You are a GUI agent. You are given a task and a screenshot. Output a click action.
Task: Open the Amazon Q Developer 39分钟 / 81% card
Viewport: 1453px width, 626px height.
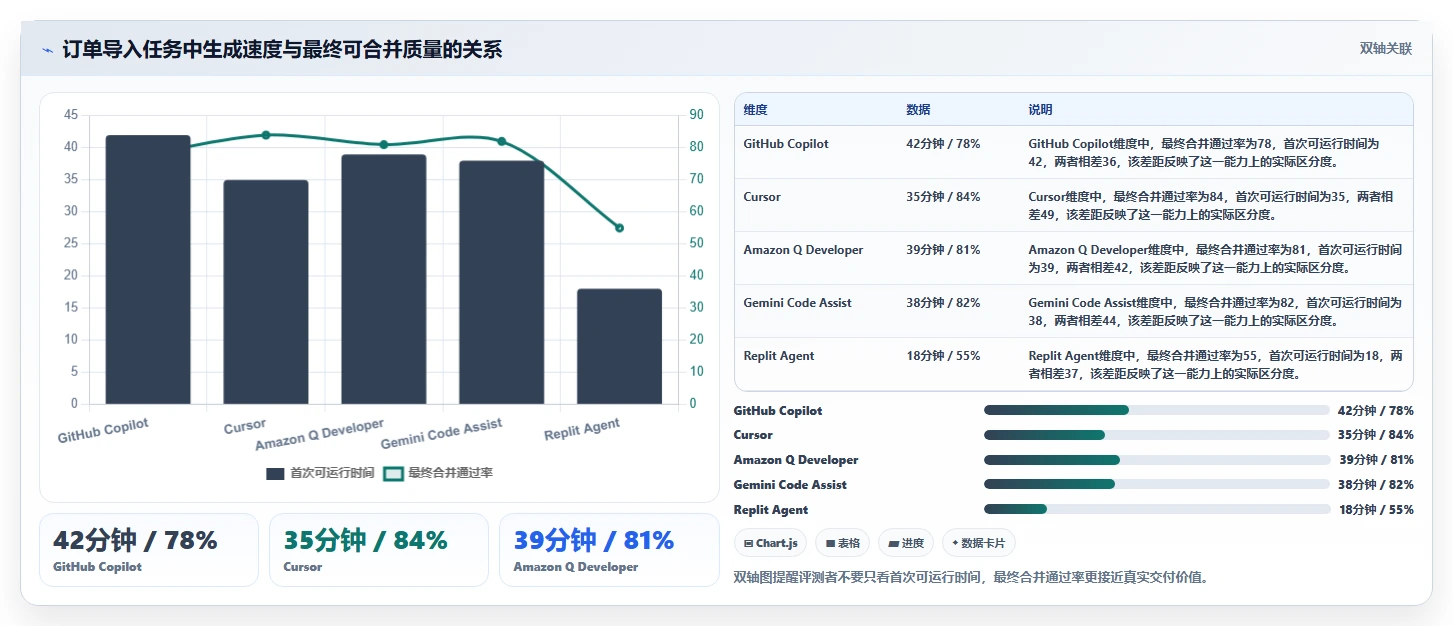pos(609,550)
